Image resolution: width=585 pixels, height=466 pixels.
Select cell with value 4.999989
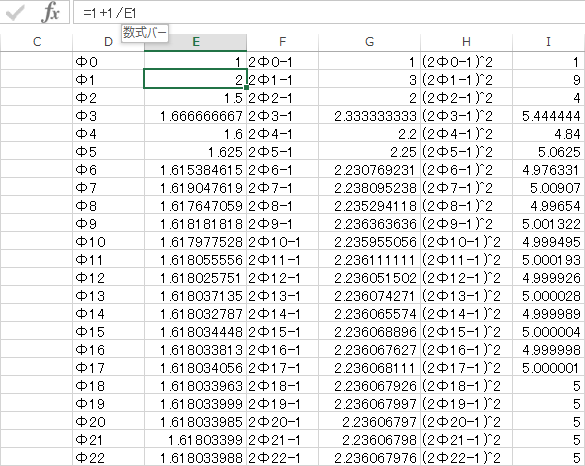click(x=548, y=313)
